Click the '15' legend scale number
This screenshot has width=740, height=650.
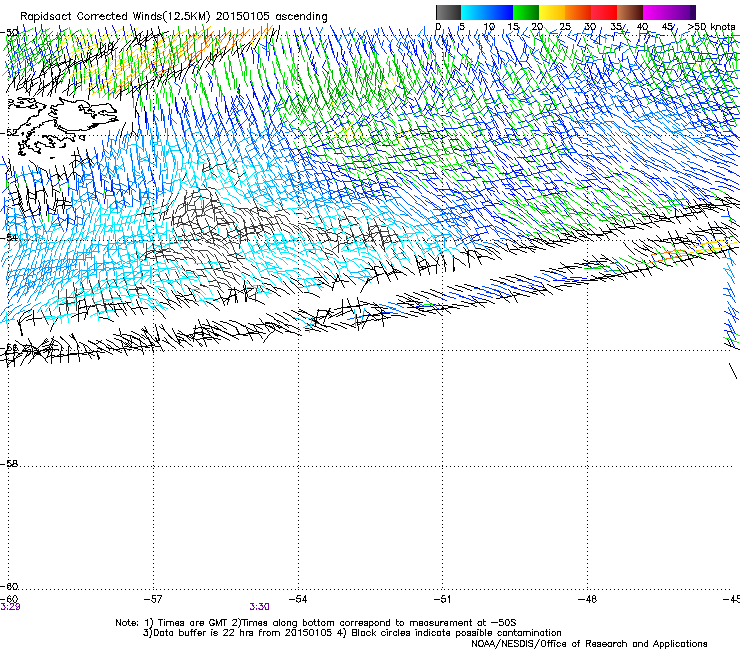(x=513, y=27)
